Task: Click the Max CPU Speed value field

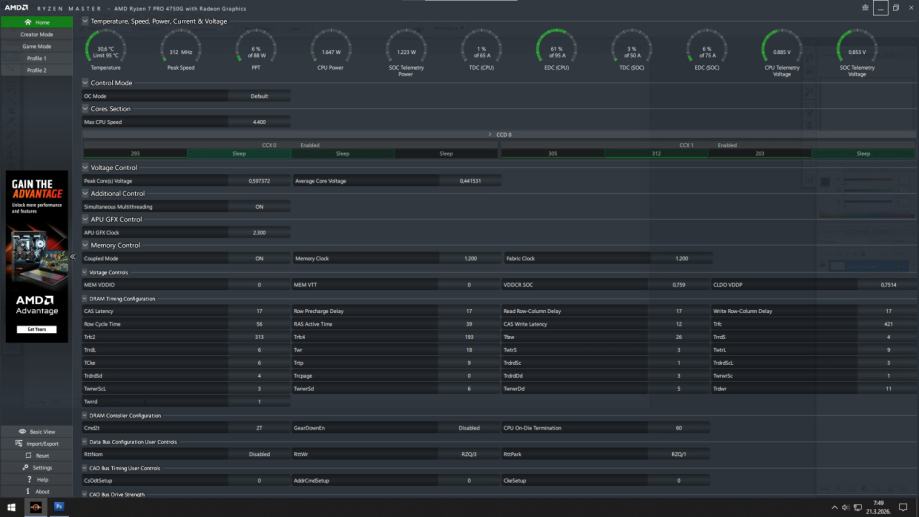Action: (259, 122)
